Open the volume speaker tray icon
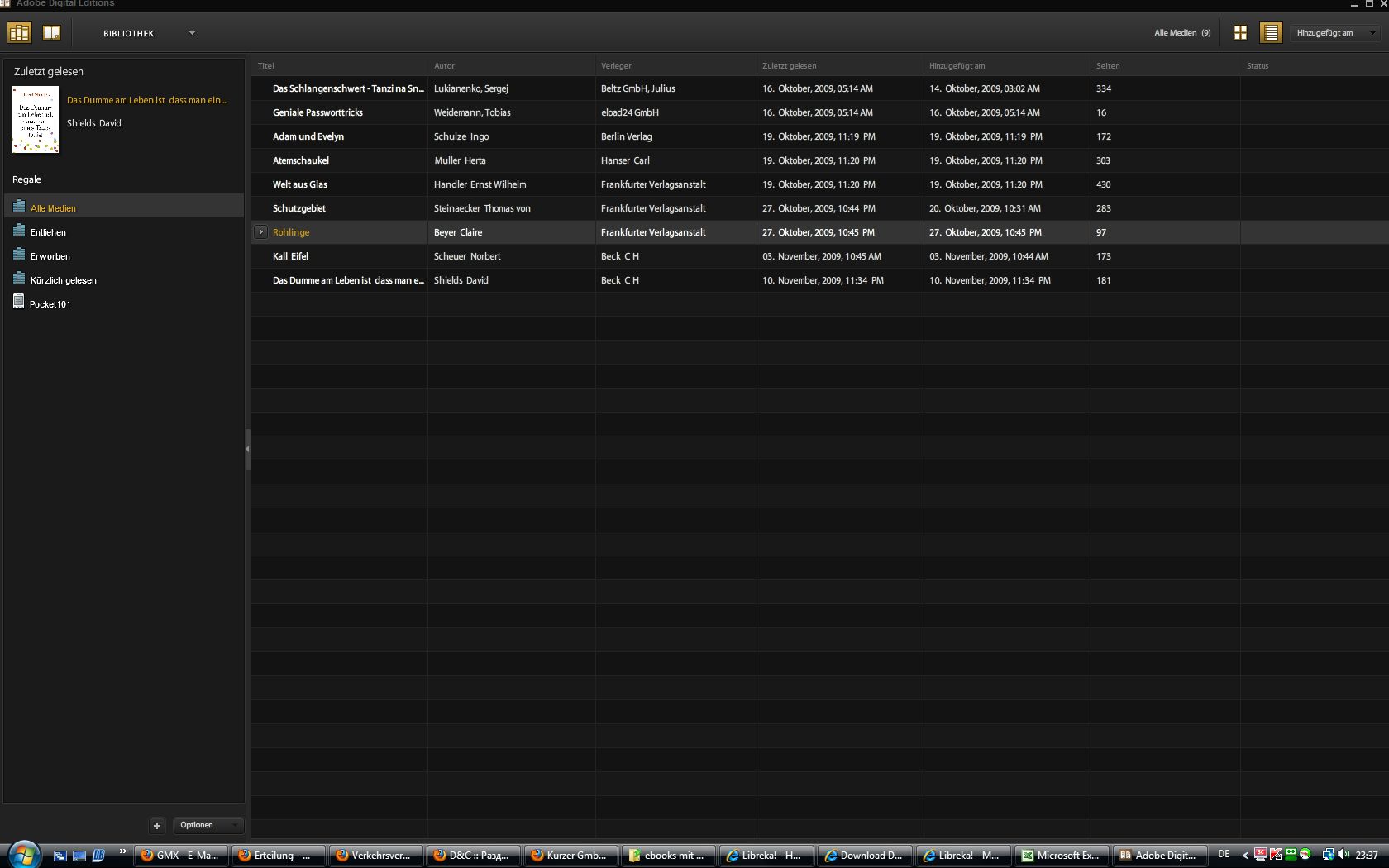The width and height of the screenshot is (1389, 868). pyautogui.click(x=1344, y=855)
